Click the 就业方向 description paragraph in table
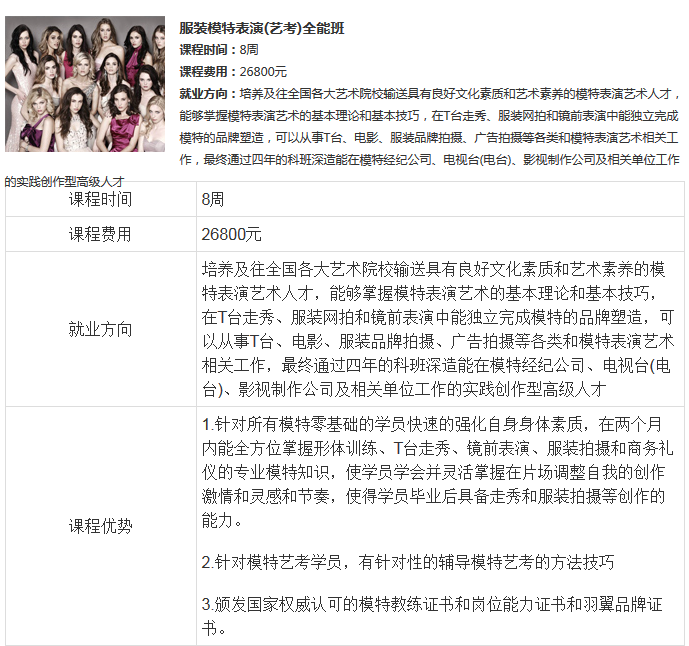The height and width of the screenshot is (646, 689). pos(438,329)
